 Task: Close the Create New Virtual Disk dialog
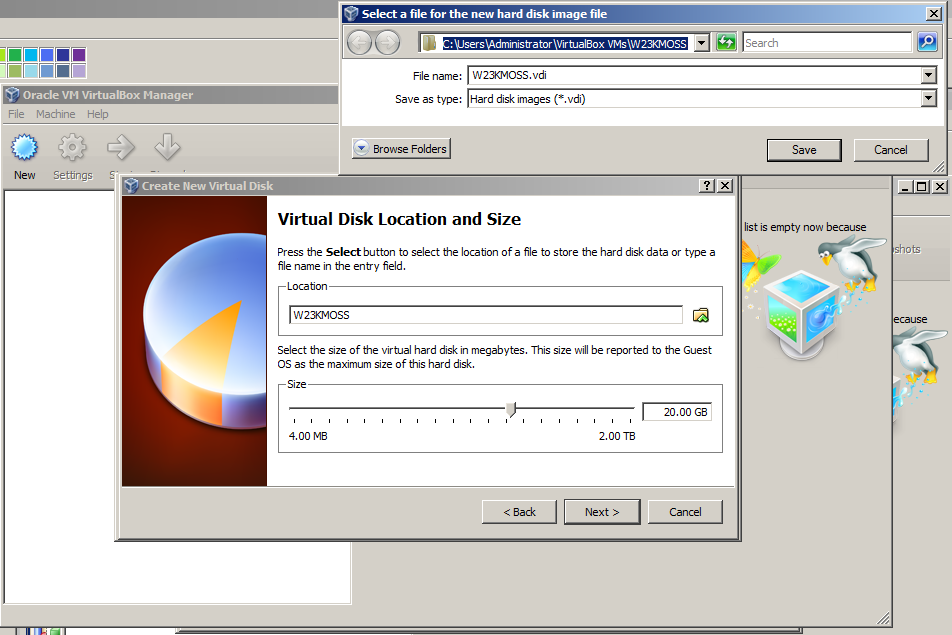point(725,186)
